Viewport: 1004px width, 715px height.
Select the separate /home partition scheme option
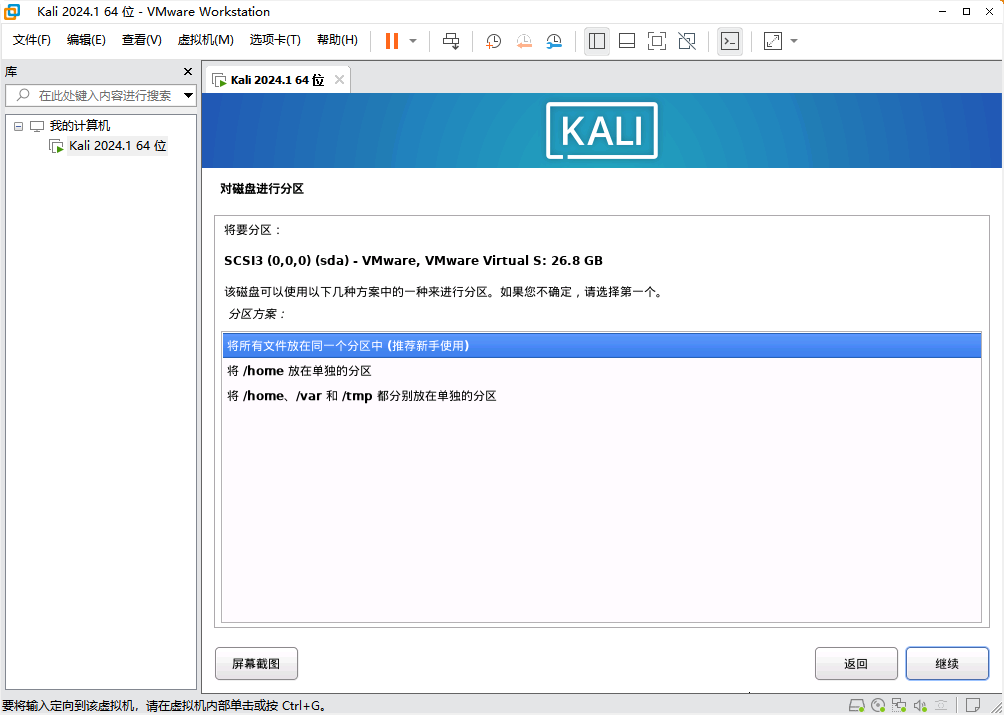300,371
